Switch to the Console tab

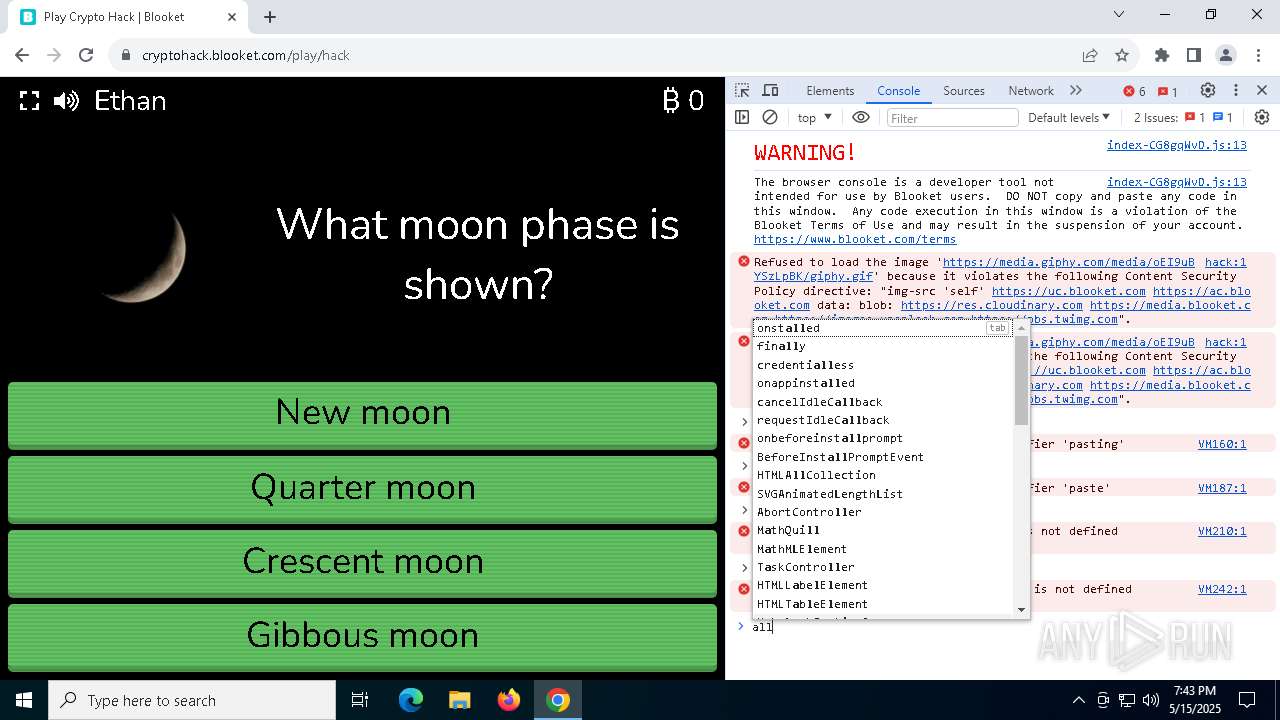(x=898, y=90)
